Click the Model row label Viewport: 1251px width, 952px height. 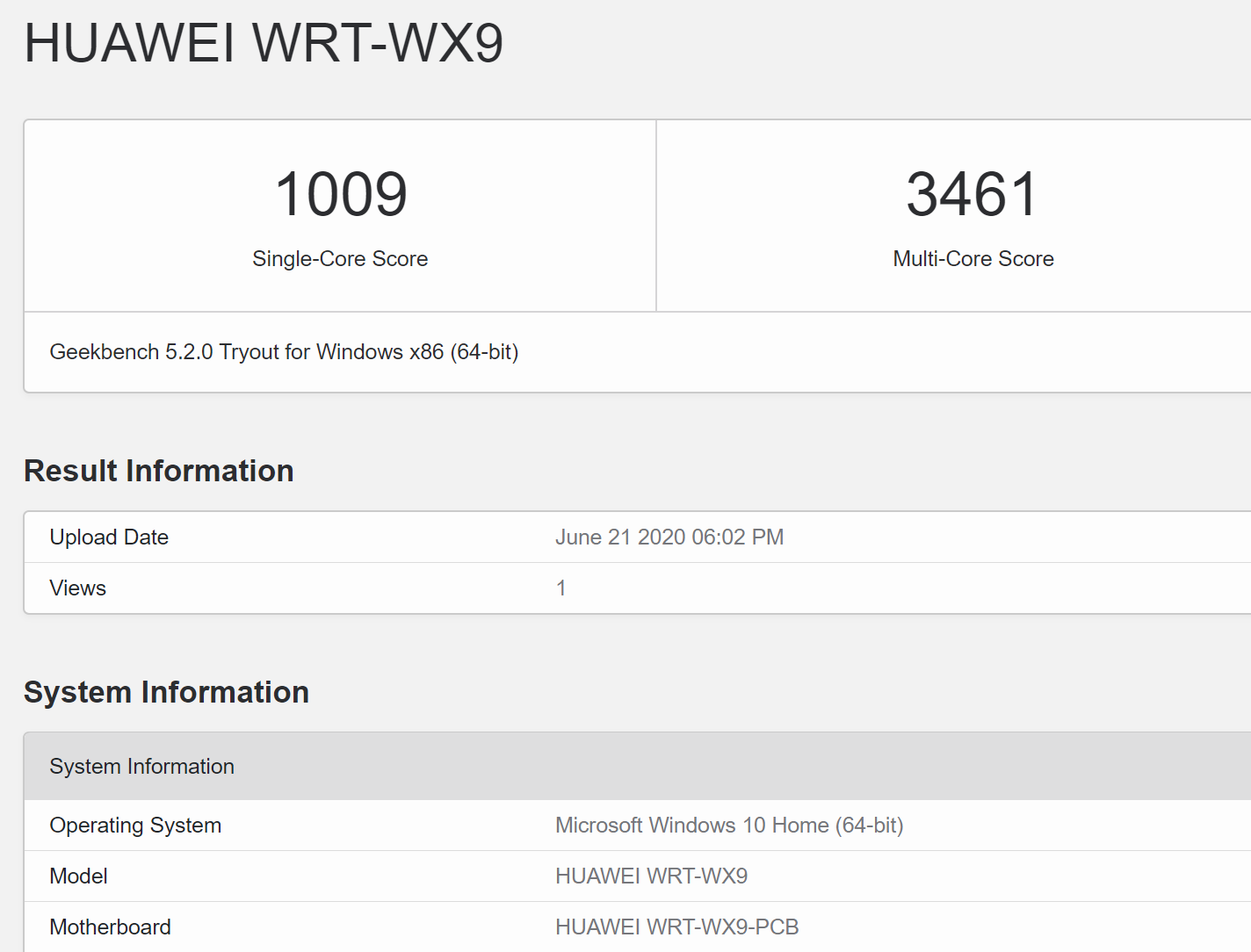click(78, 876)
